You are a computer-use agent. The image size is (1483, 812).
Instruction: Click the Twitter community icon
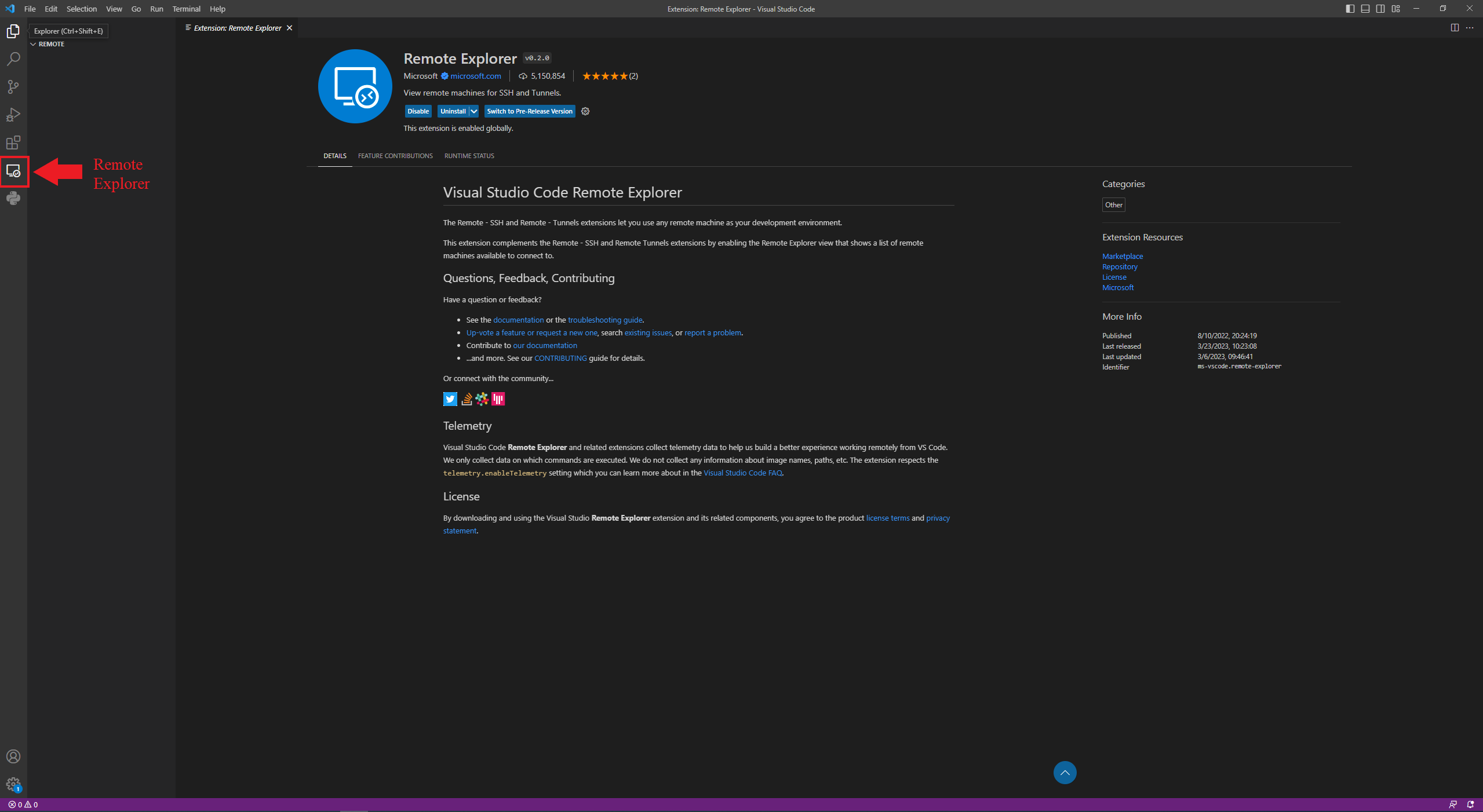[x=450, y=399]
